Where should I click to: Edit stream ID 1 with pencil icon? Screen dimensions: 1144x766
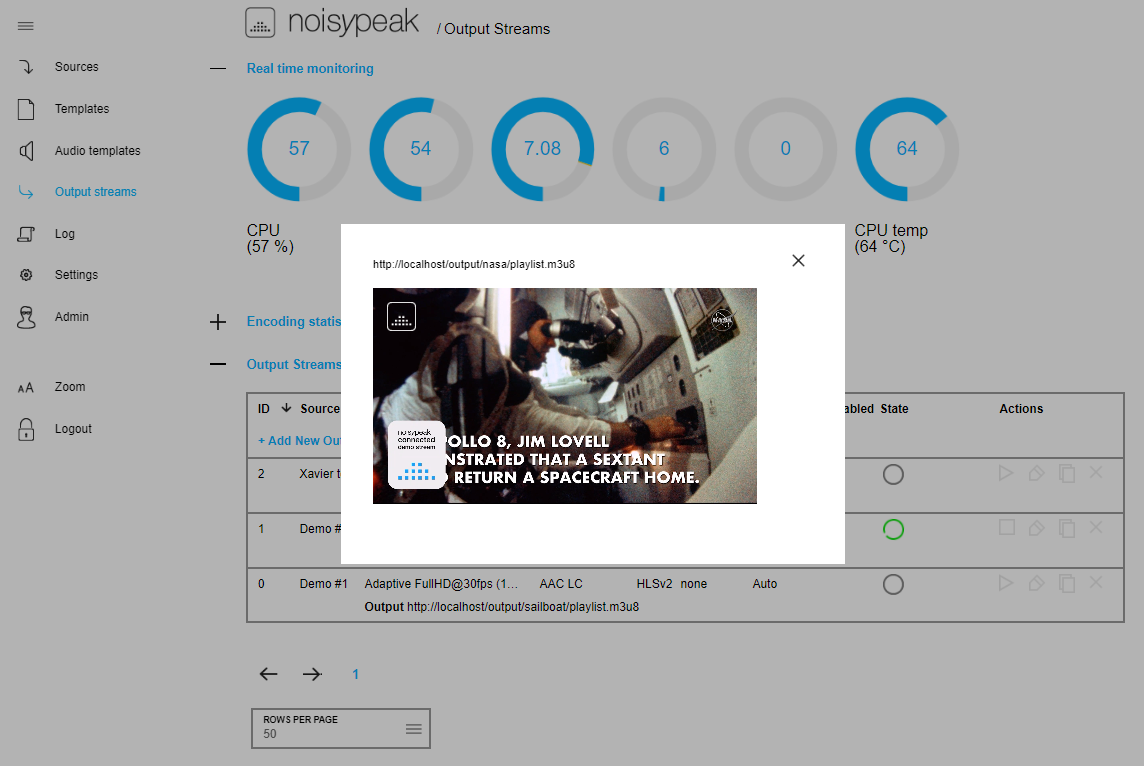1036,528
